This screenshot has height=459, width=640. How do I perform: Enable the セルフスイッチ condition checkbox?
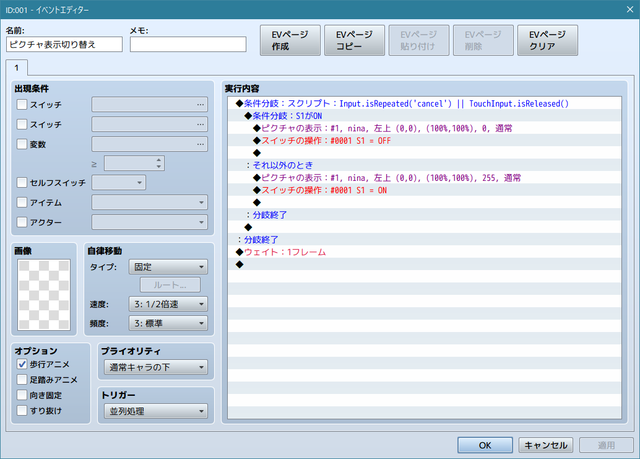[x=22, y=182]
